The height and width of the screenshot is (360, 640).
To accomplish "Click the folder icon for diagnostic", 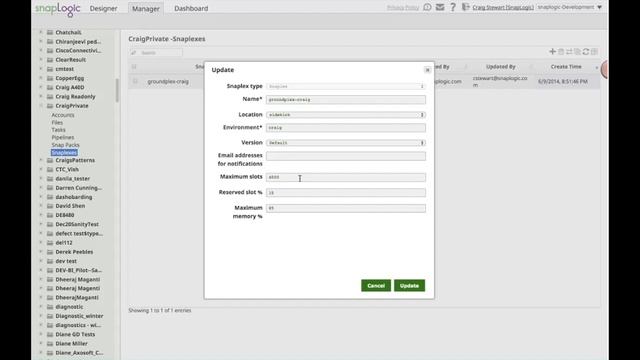I will coord(50,307).
